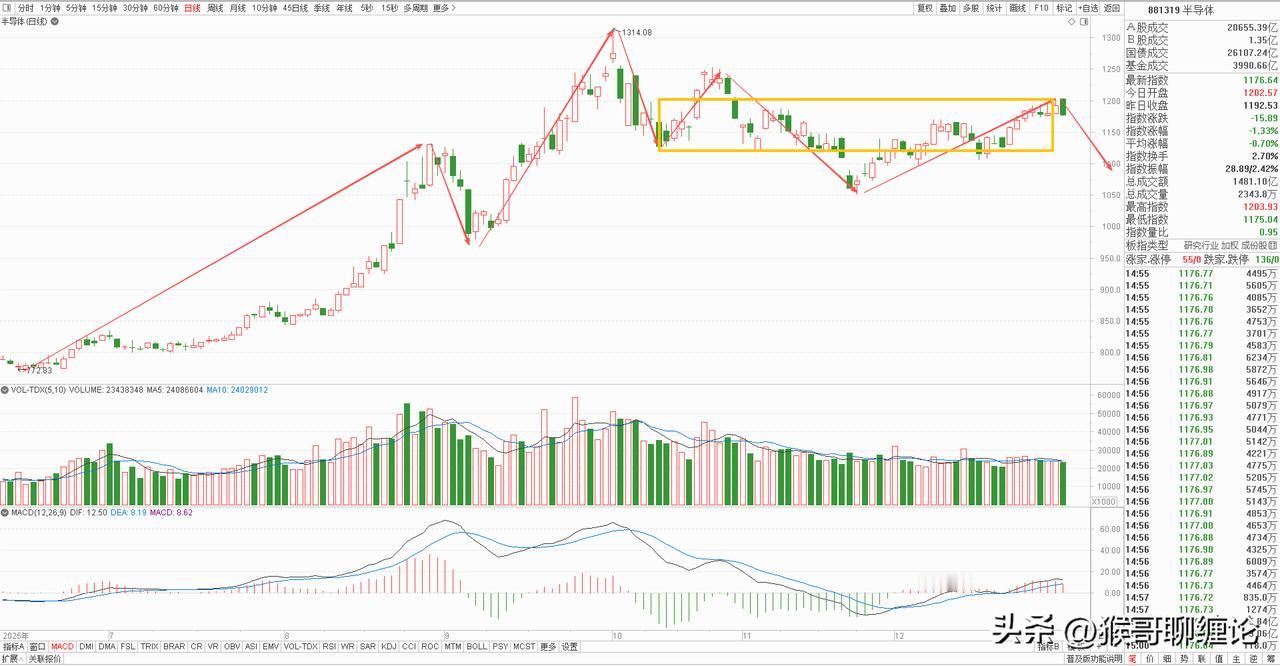
Task: Switch to 季线 quarterly period
Action: [x=322, y=7]
